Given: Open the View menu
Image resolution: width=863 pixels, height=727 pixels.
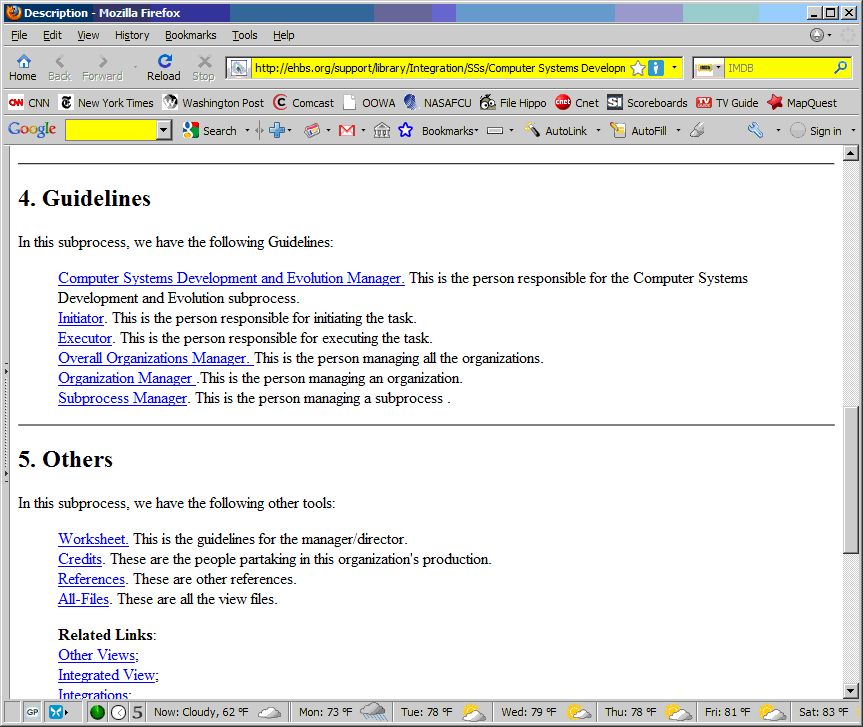Looking at the screenshot, I should click(x=88, y=35).
